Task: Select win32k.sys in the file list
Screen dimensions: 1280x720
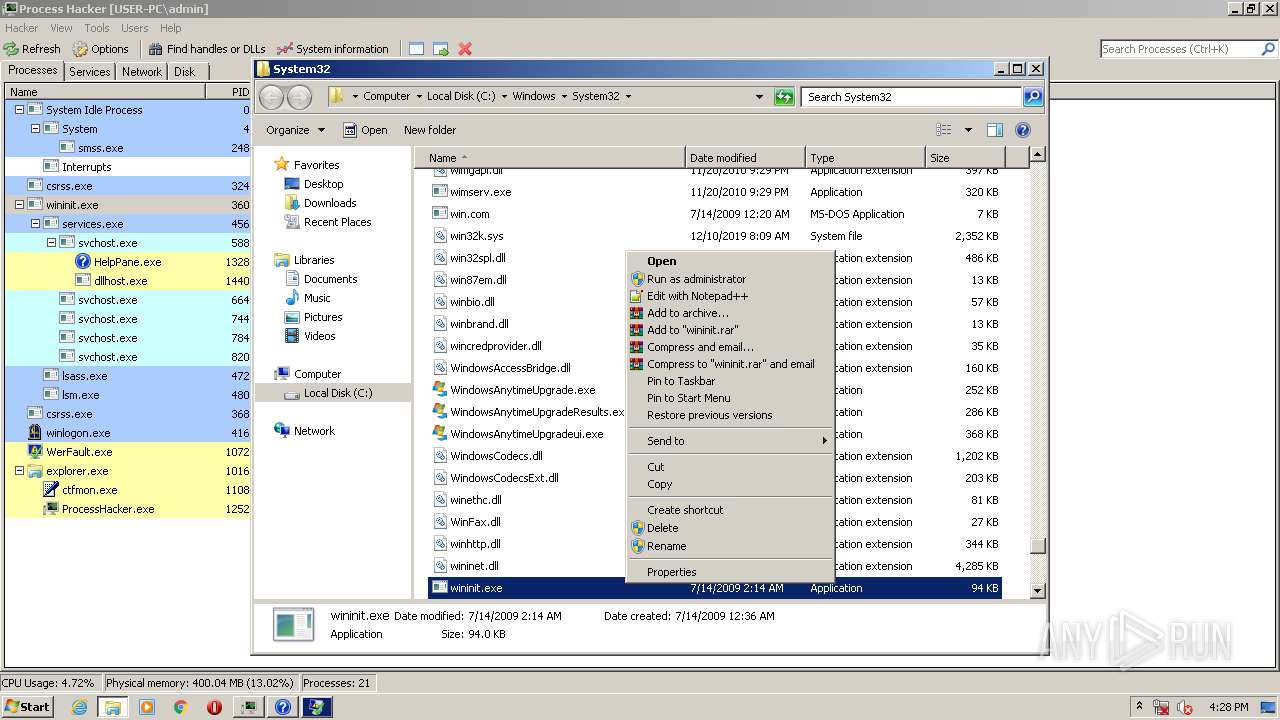Action: click(x=476, y=236)
